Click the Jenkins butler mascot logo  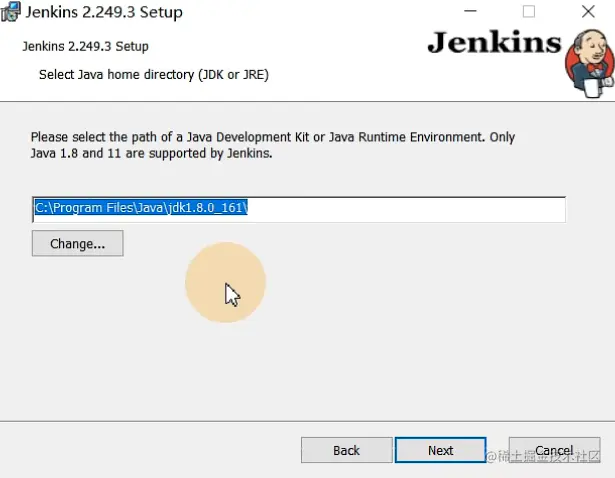[590, 63]
